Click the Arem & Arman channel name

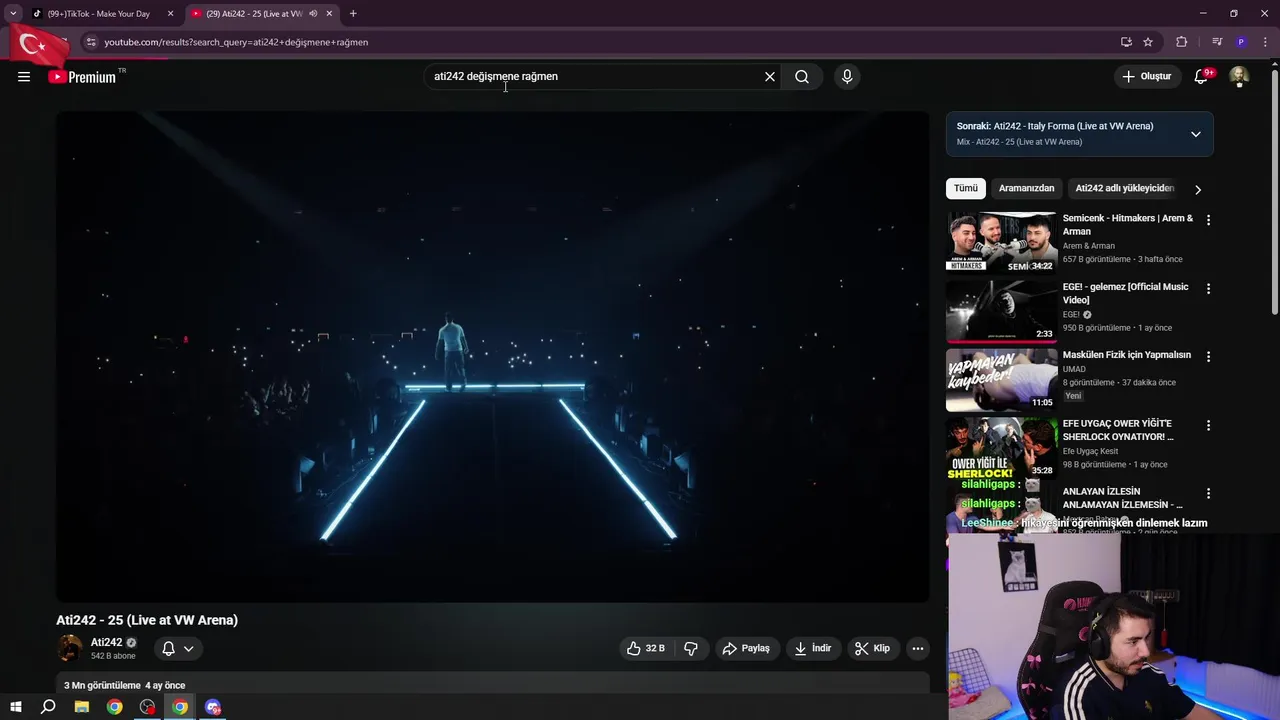1088,246
